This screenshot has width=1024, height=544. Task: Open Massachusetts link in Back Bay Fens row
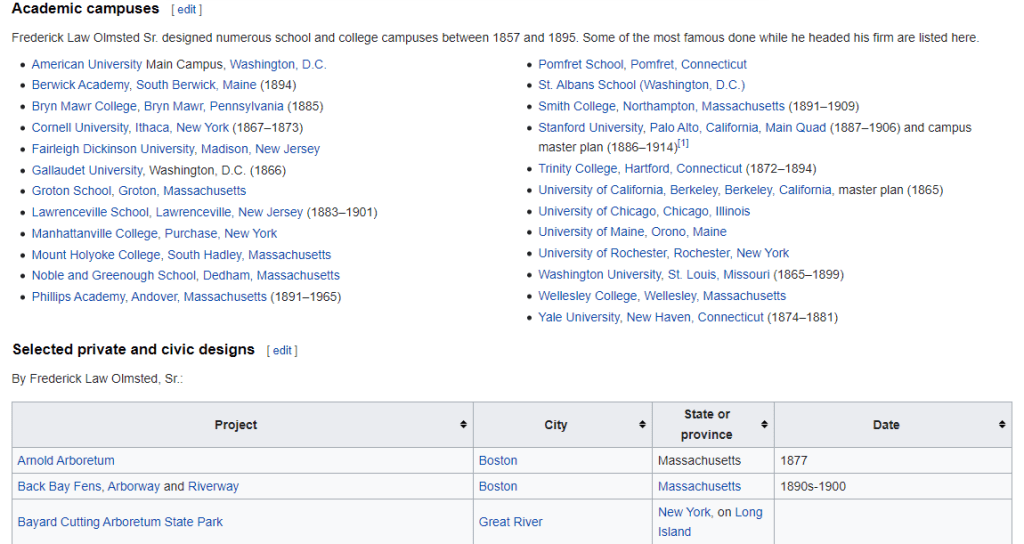(x=699, y=486)
